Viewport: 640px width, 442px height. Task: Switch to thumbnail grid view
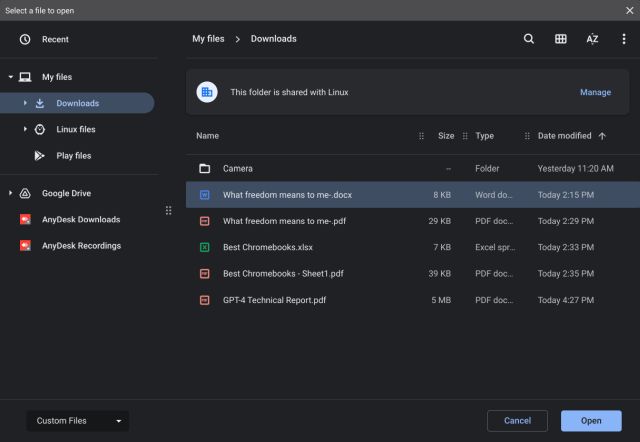pyautogui.click(x=561, y=39)
